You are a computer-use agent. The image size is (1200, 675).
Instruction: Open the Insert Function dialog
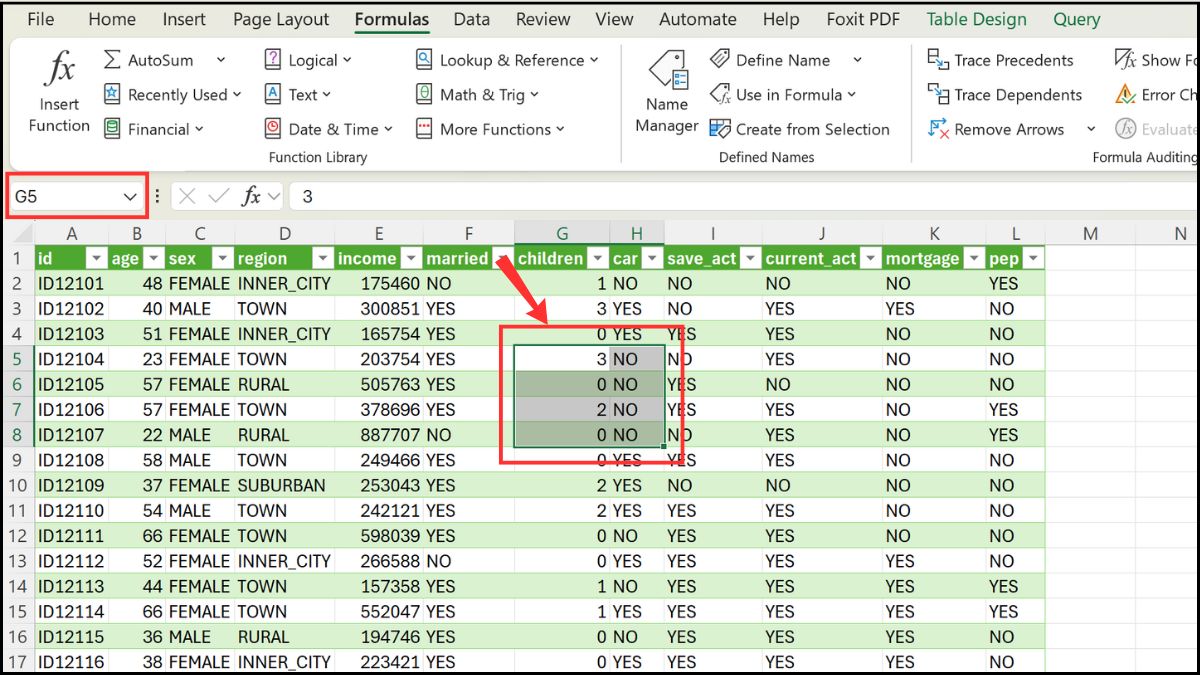58,90
